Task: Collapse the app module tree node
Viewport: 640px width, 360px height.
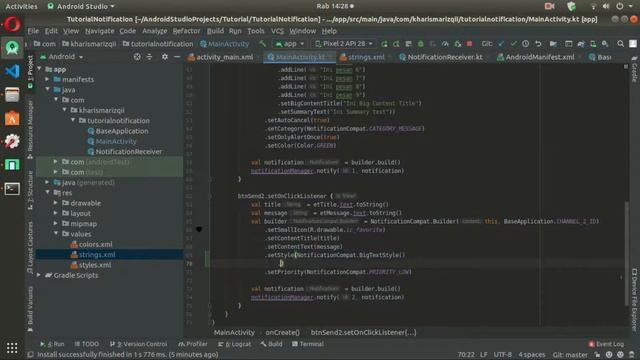Action: pyautogui.click(x=40, y=69)
